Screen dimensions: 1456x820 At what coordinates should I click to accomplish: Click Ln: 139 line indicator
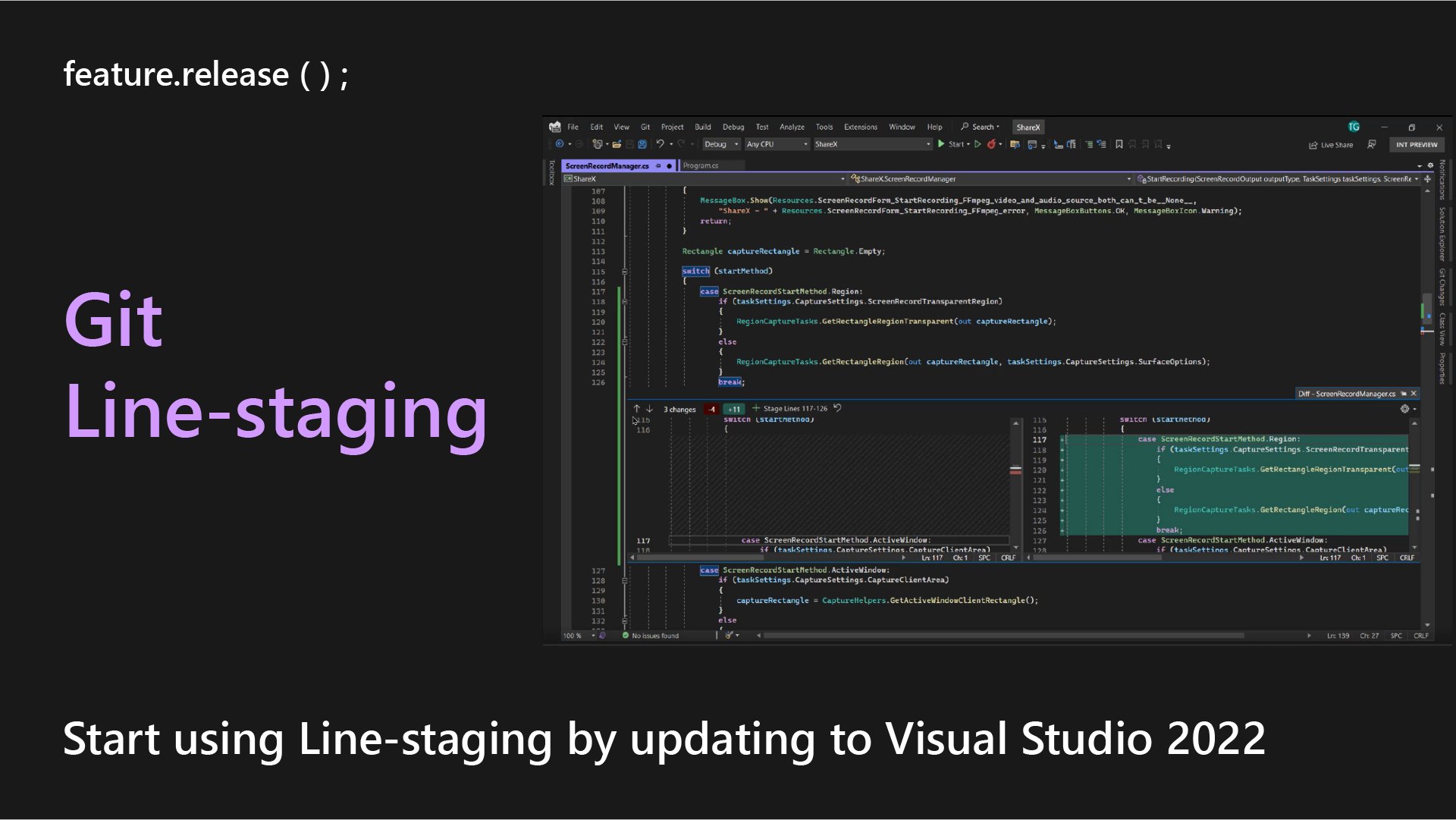pos(1338,636)
